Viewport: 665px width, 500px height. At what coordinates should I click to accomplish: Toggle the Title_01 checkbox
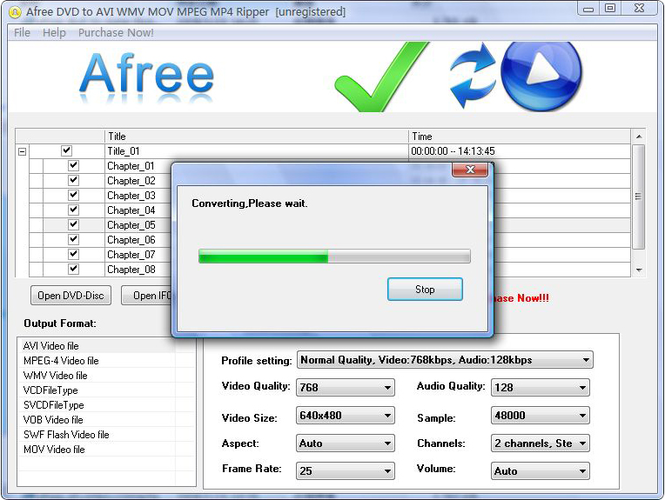click(66, 151)
